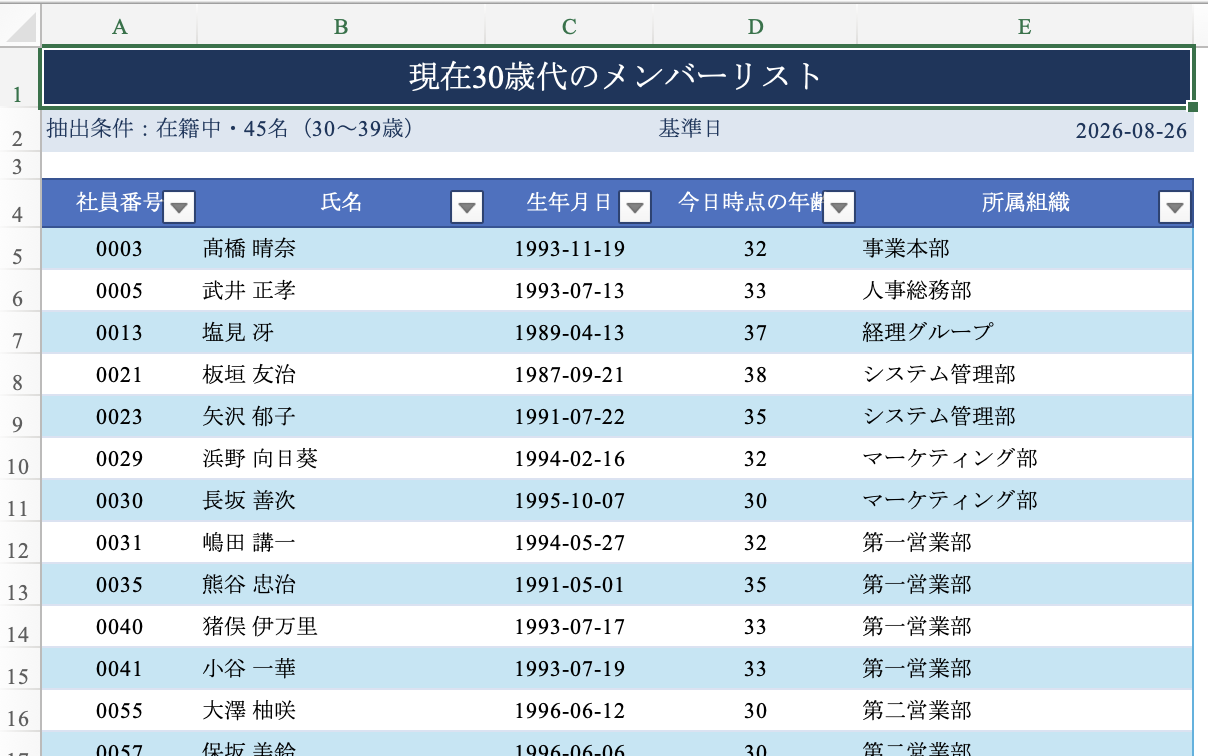1208x756 pixels.
Task: Open the 所属組織 filter dropdown
Action: [1176, 207]
